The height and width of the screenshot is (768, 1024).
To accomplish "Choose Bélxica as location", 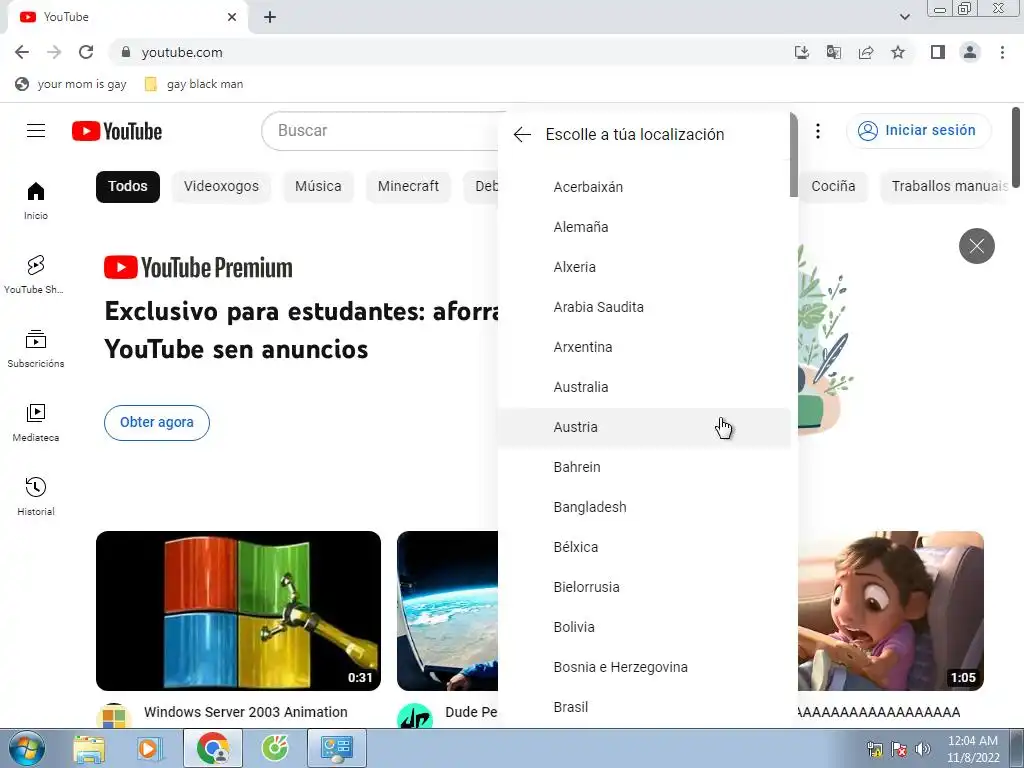I will coord(644,547).
